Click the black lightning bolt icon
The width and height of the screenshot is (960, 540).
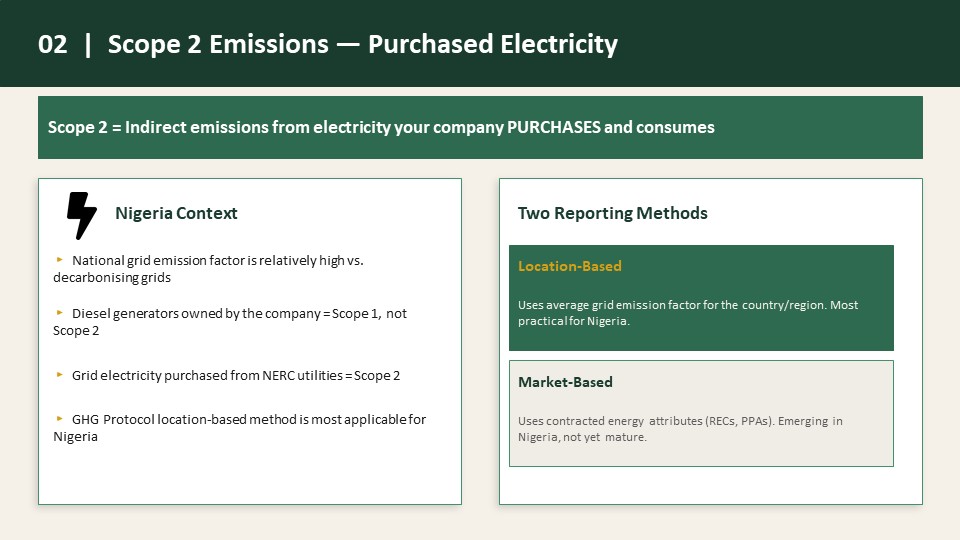point(82,216)
